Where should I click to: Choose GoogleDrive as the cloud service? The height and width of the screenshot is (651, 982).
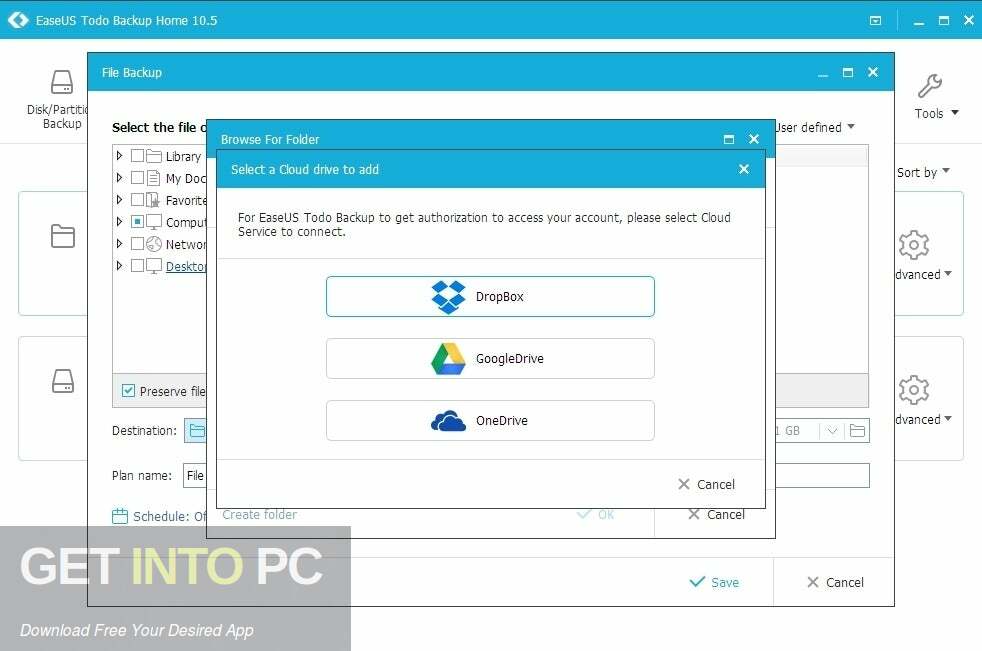490,358
